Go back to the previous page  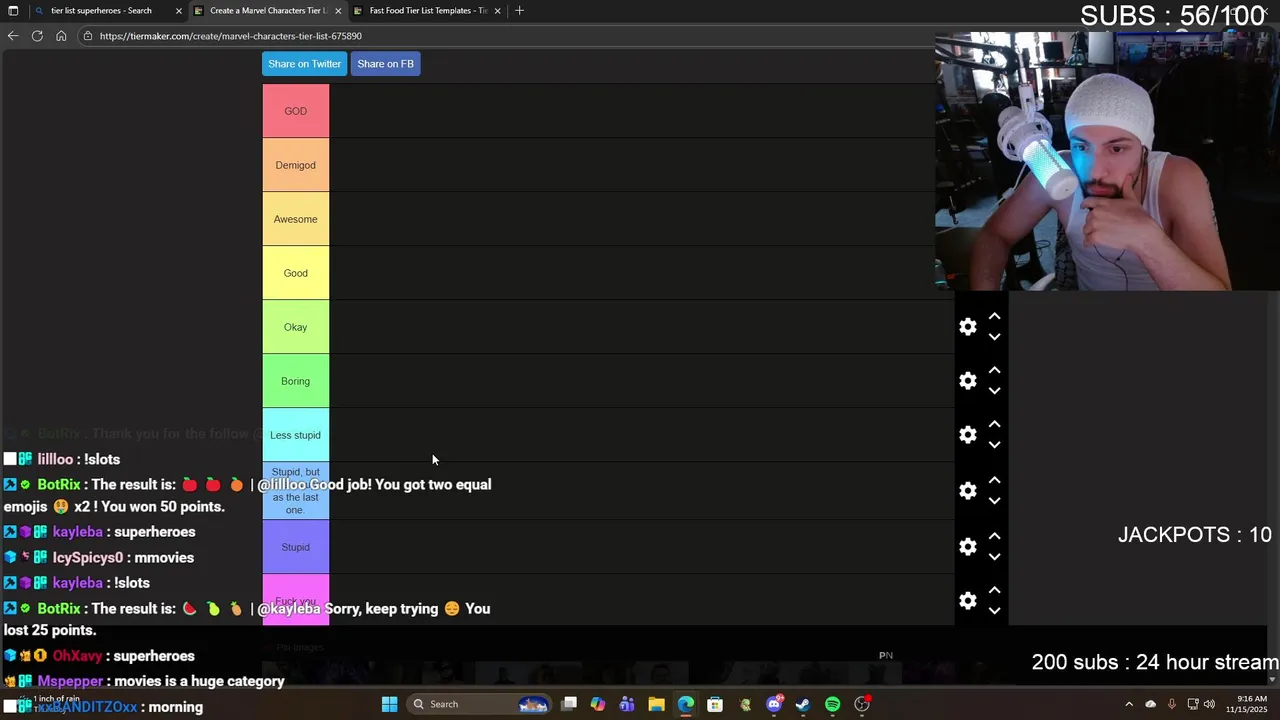tap(13, 36)
